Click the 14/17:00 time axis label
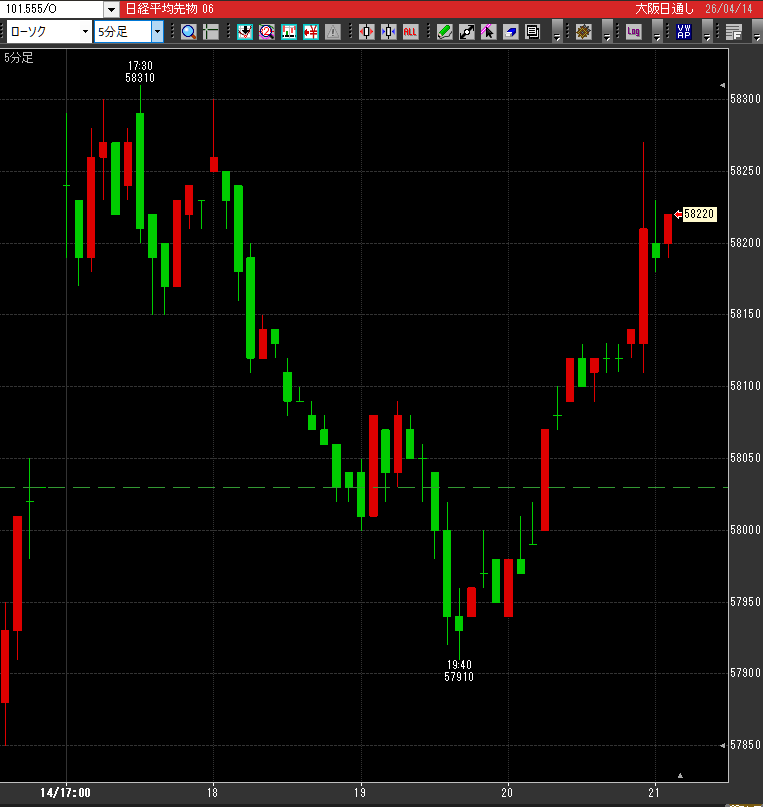 tap(65, 793)
